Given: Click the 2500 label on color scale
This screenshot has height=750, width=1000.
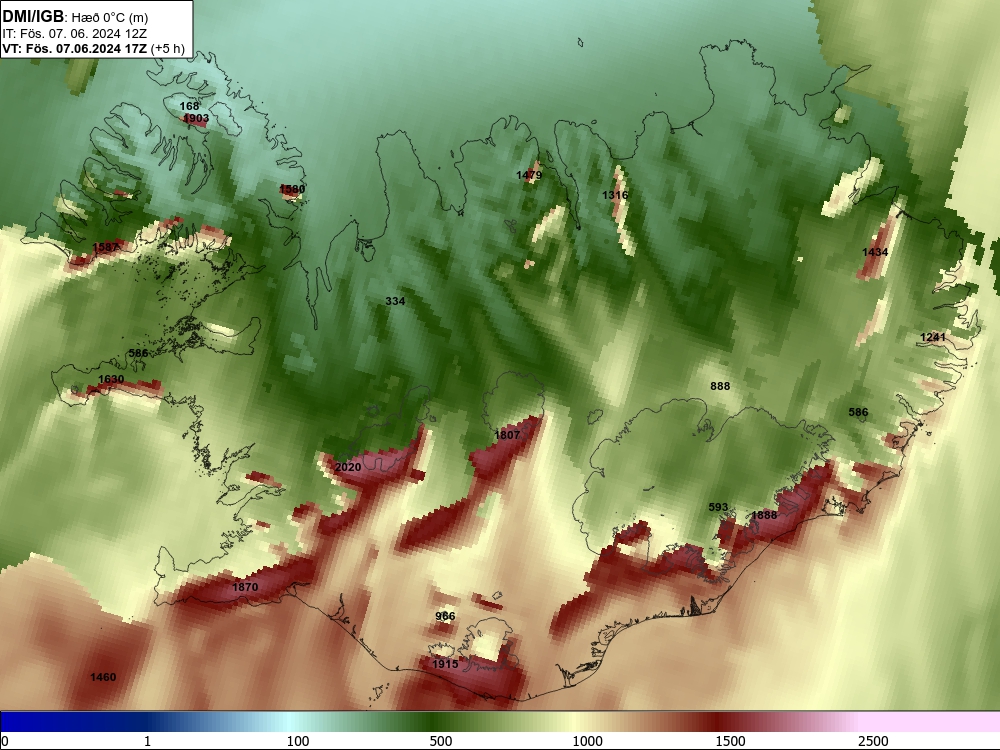Looking at the screenshot, I should pyautogui.click(x=873, y=741).
